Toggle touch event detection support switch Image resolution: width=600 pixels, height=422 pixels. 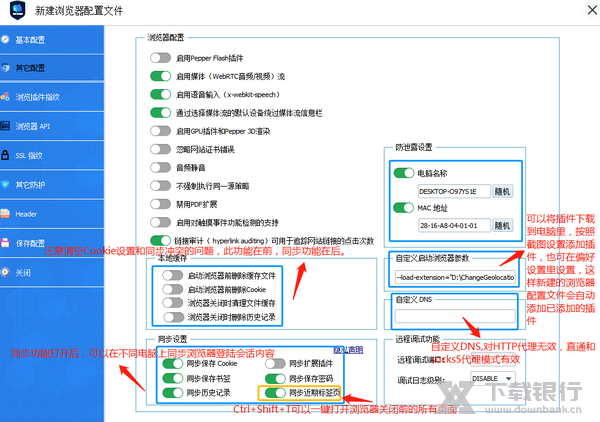[160, 222]
